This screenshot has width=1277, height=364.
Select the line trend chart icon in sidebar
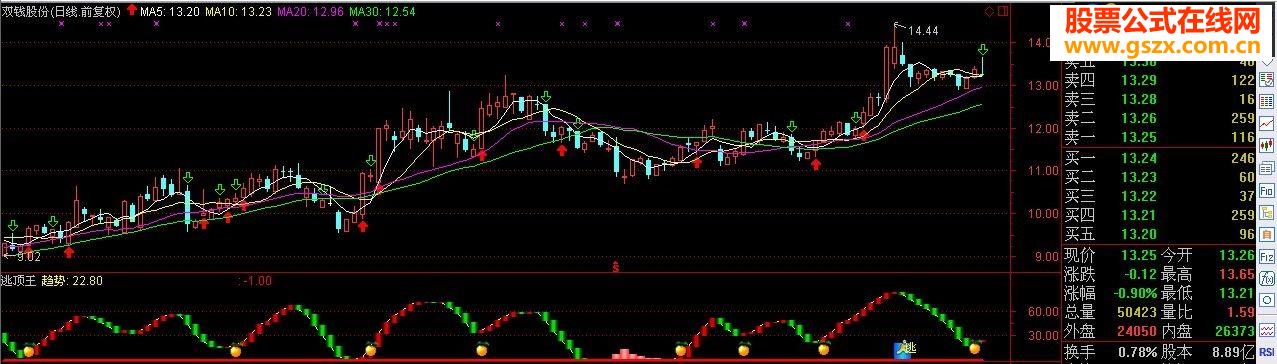pos(1266,124)
